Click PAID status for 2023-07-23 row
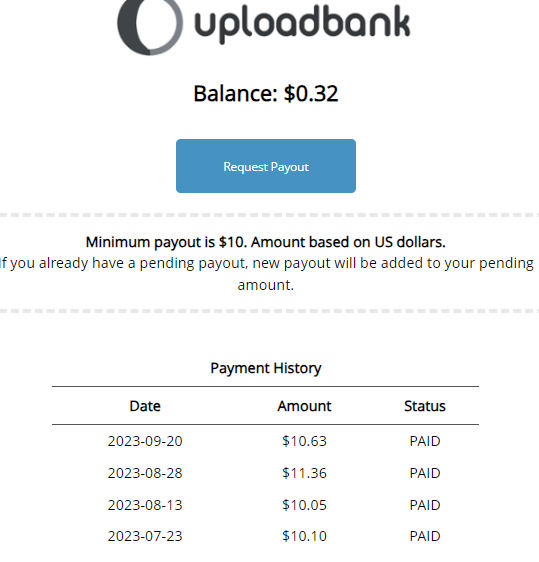 425,536
